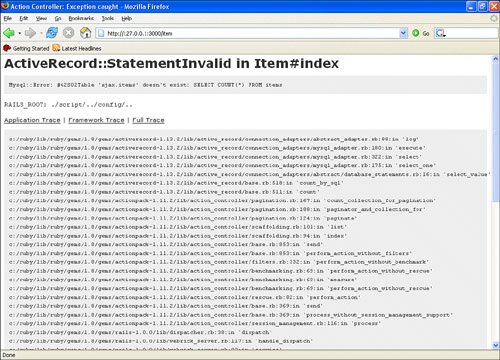Screen dimensions: 500x360
Task: Go to the Home page icon
Action: 86,33
